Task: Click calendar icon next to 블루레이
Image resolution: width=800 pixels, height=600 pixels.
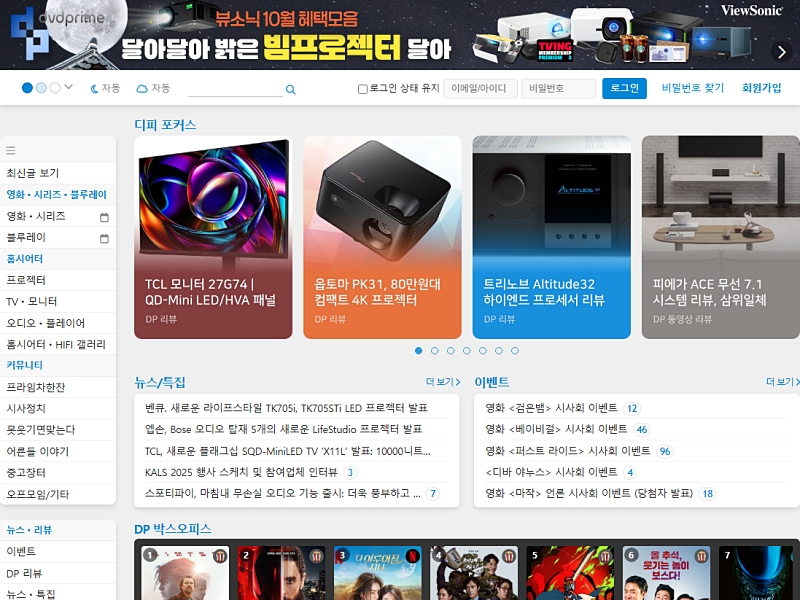Action: [x=104, y=239]
